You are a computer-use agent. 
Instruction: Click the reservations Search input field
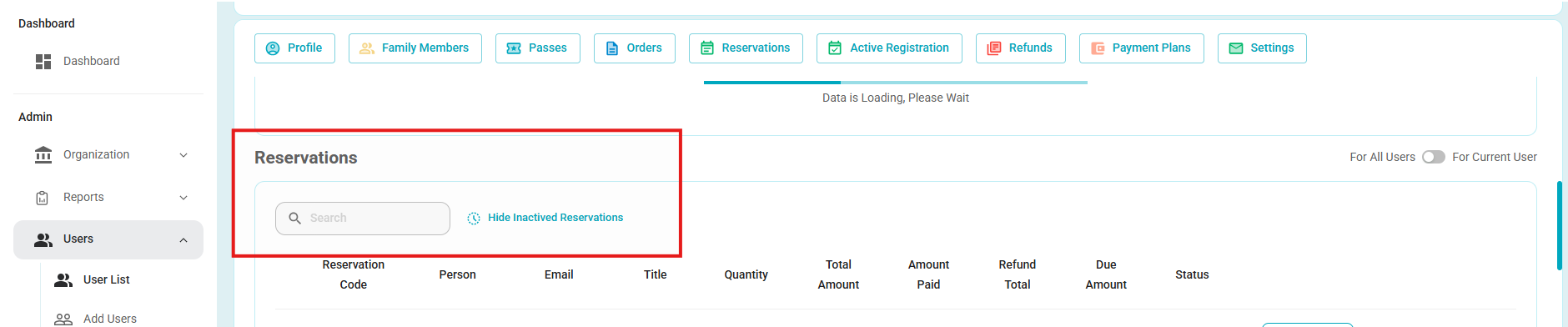pos(363,219)
